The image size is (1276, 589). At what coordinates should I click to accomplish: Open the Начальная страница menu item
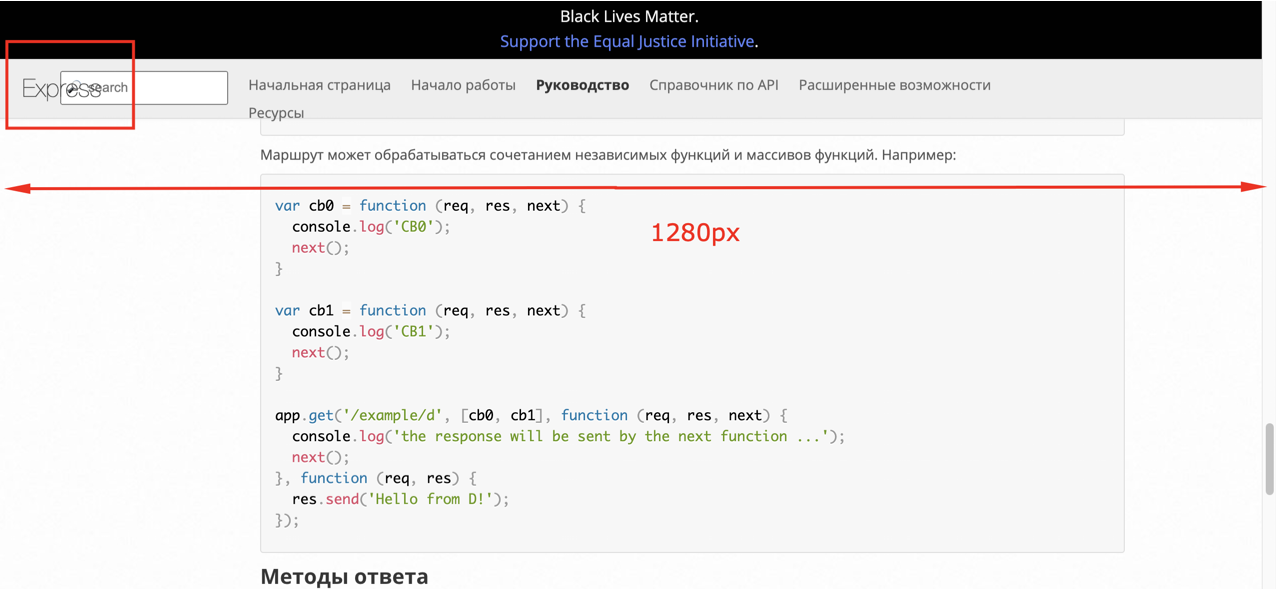(x=321, y=84)
